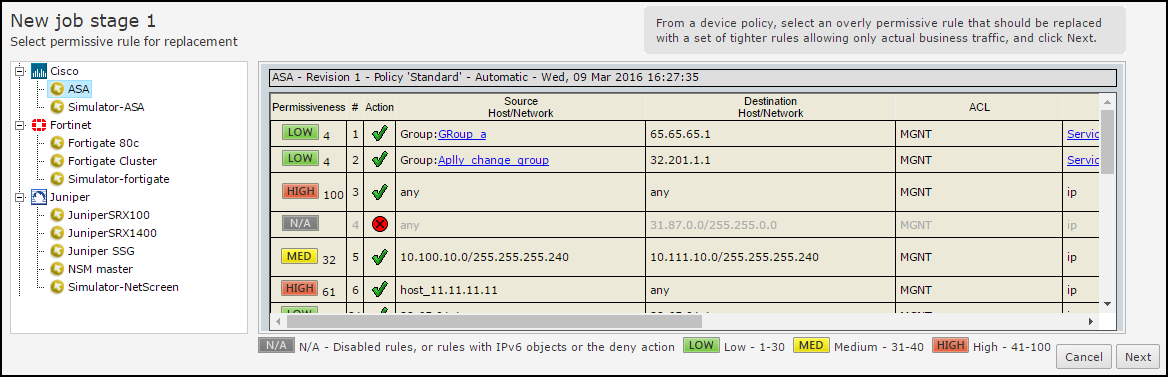
Task: Open the GRoup_a source group link
Action: coord(462,134)
